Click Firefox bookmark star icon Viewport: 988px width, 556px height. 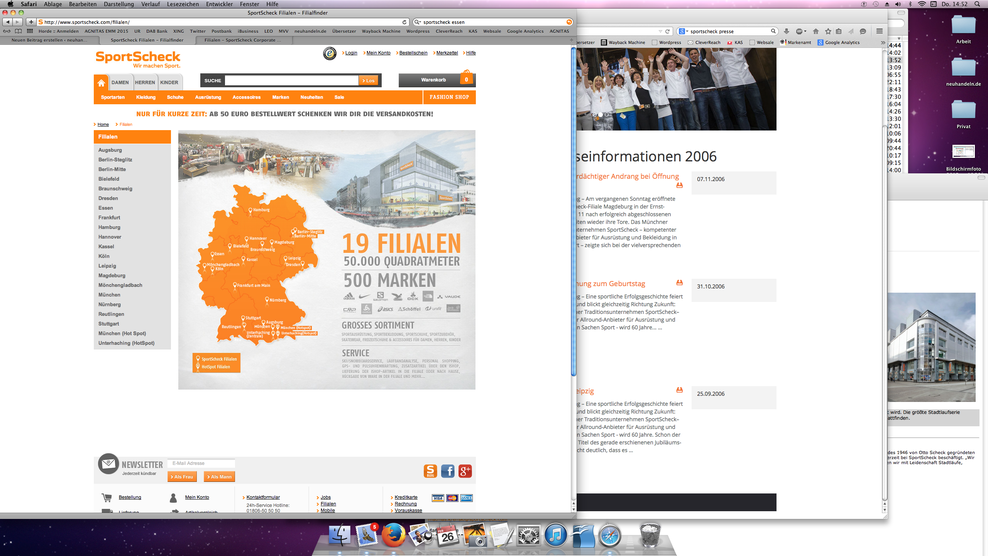click(x=828, y=31)
